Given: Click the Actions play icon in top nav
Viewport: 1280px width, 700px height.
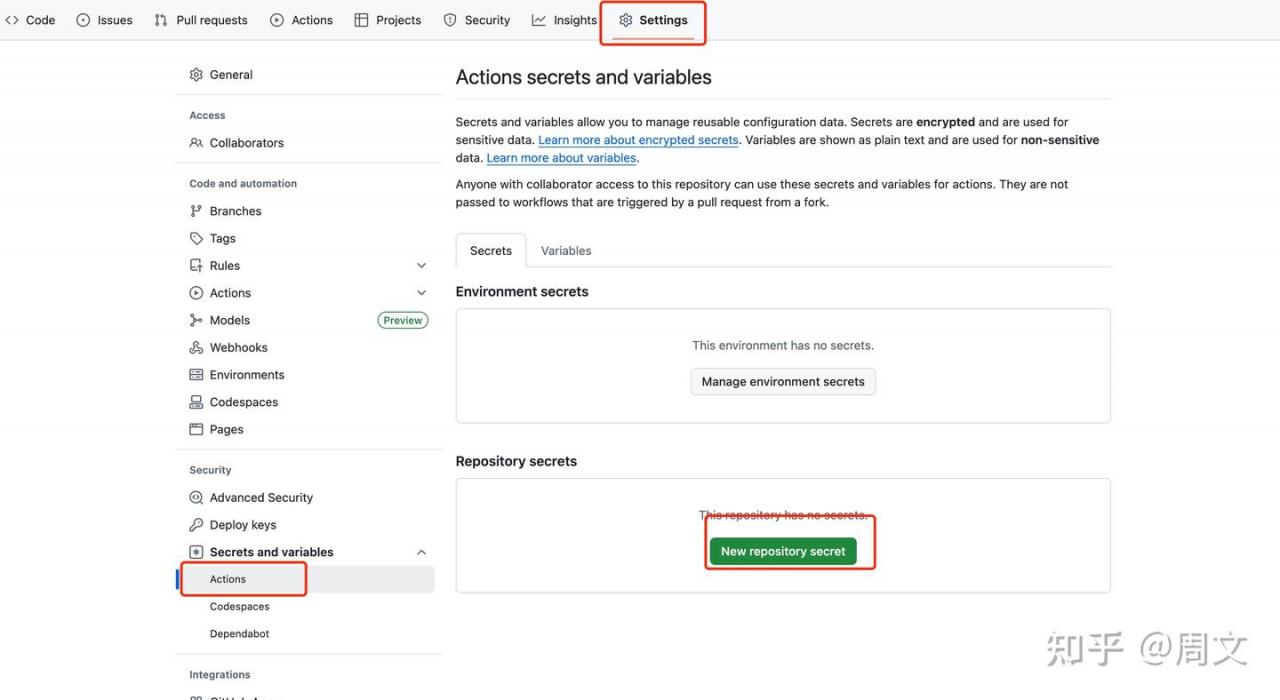Looking at the screenshot, I should click(x=277, y=20).
